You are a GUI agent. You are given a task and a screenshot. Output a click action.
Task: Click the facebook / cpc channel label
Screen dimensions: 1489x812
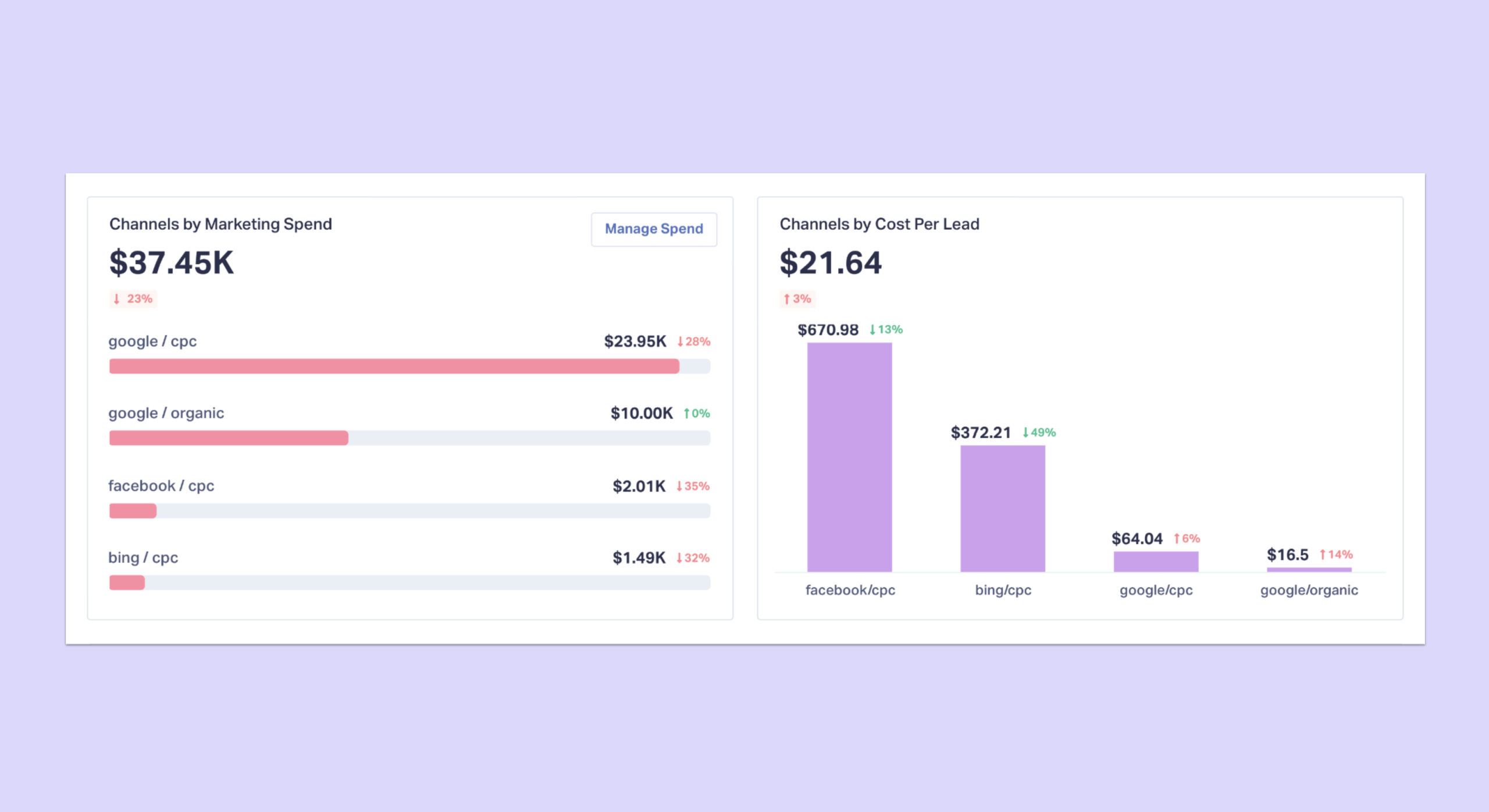tap(161, 486)
